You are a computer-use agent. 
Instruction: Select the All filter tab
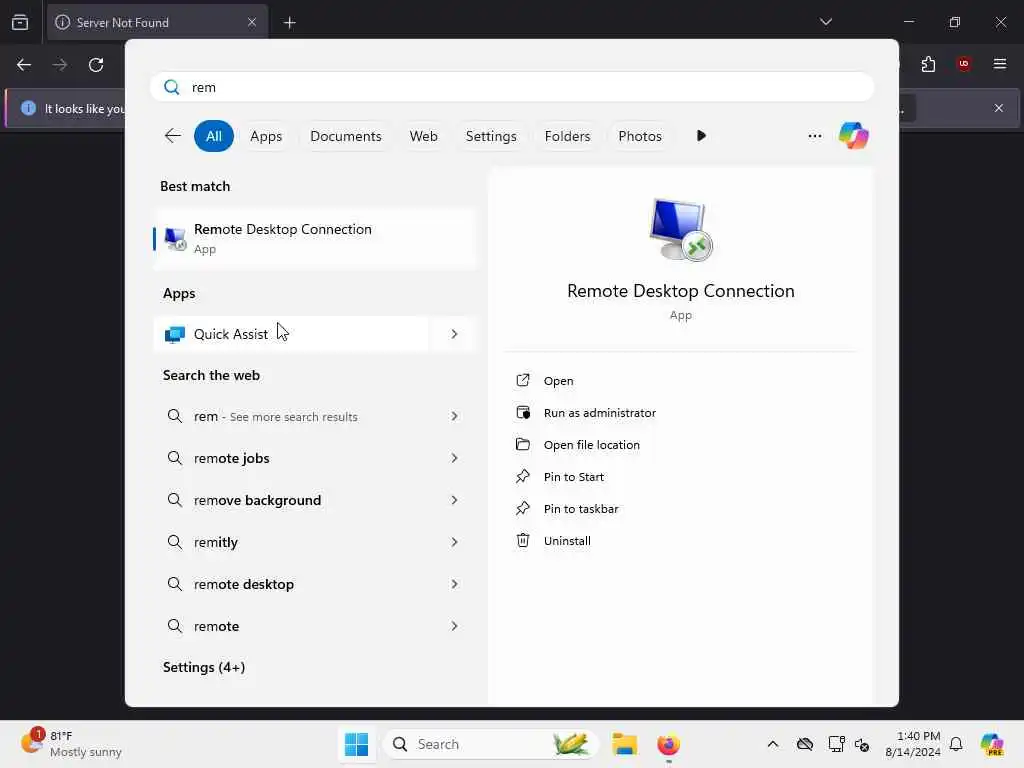tap(214, 136)
